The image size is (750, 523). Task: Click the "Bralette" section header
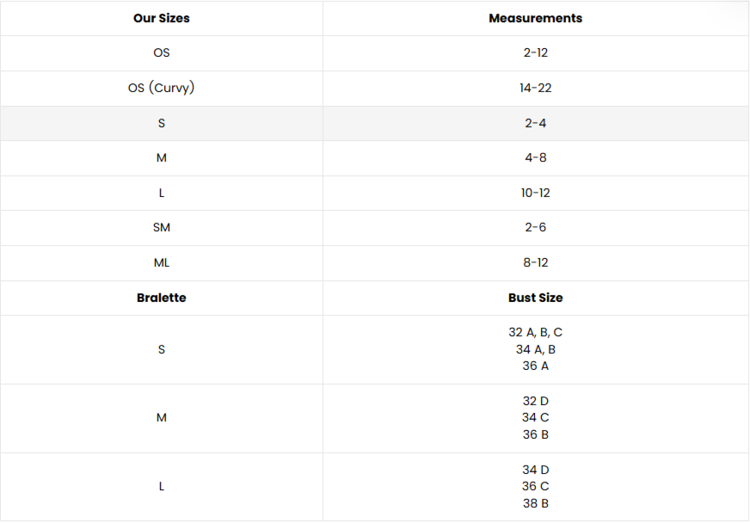tap(161, 298)
